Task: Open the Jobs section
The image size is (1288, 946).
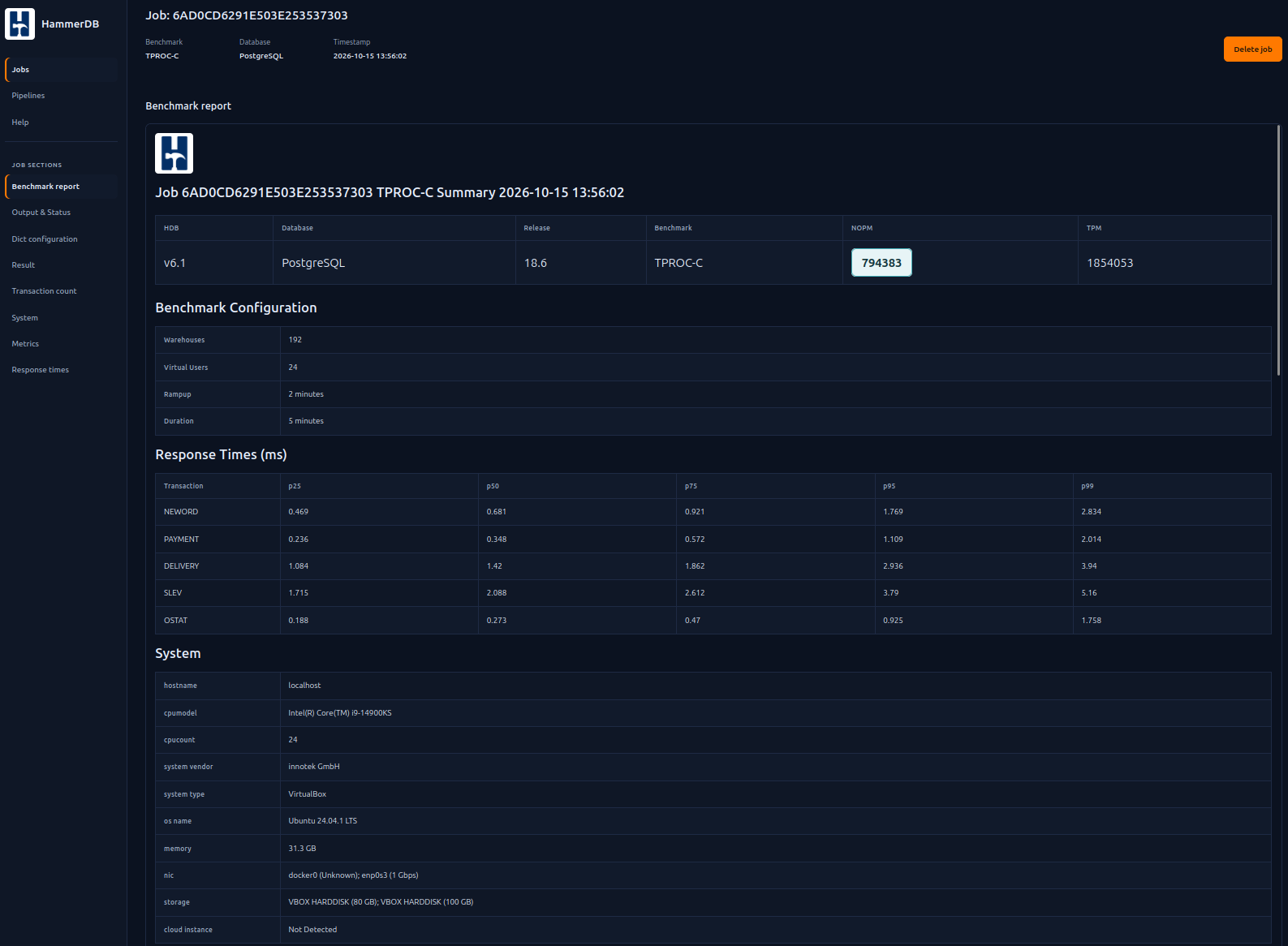Action: pyautogui.click(x=61, y=70)
